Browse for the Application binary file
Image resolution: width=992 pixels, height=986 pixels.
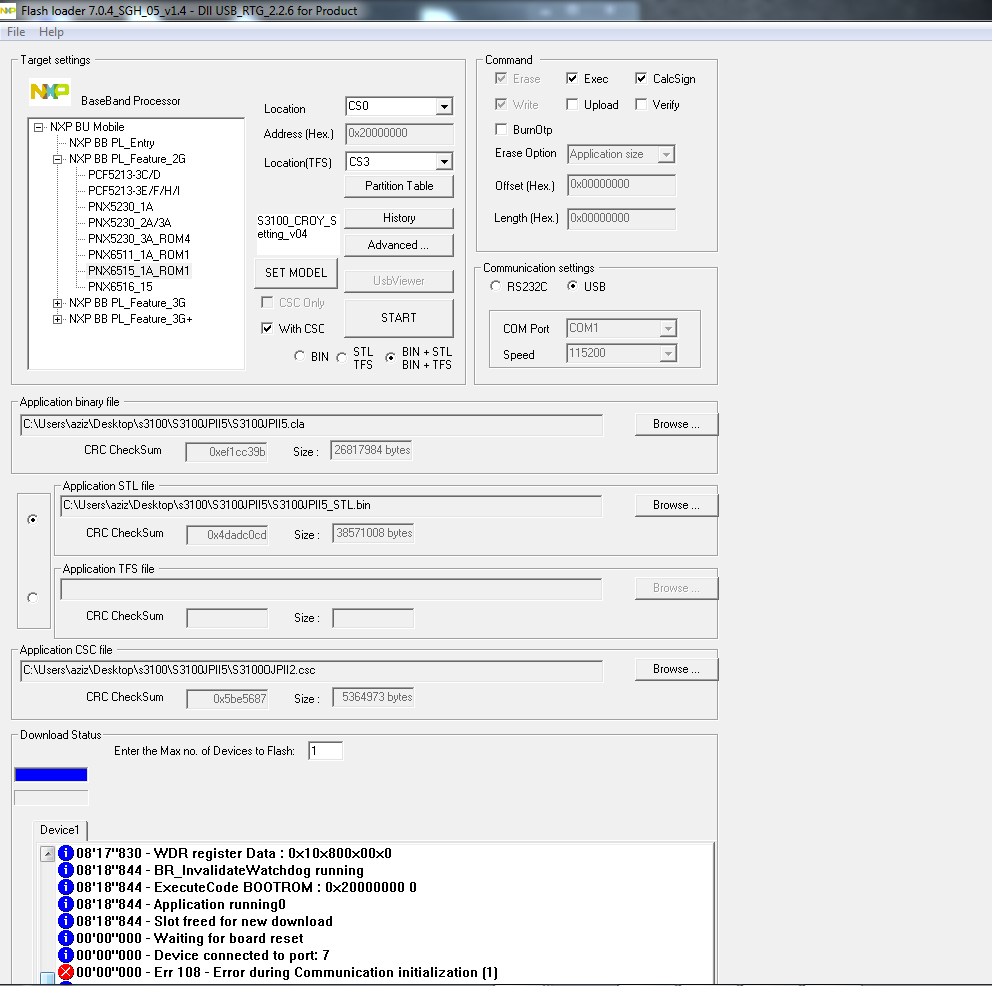pyautogui.click(x=676, y=424)
